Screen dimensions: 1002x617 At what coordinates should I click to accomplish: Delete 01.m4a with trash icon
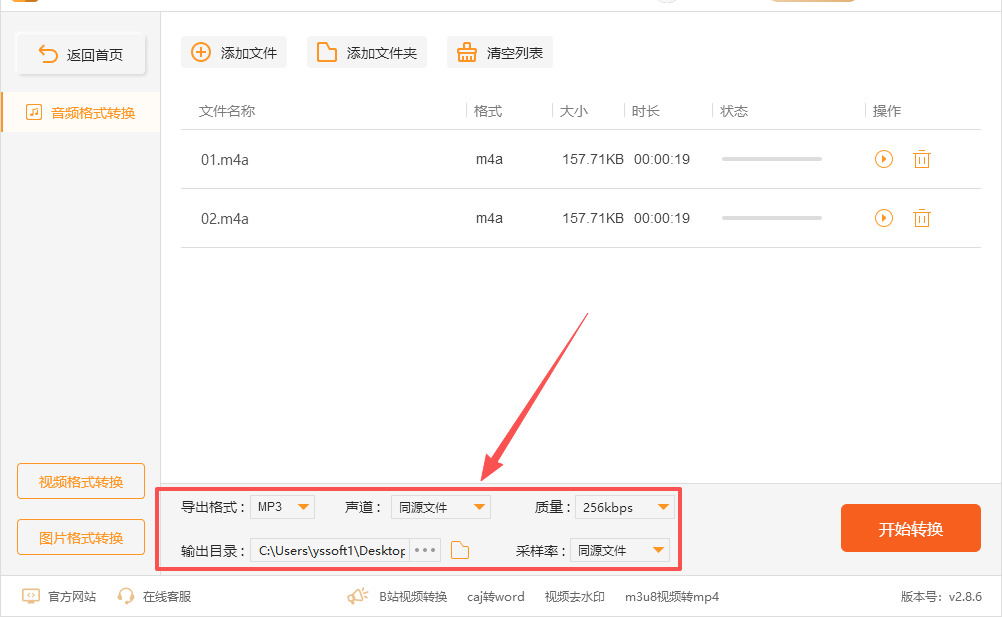point(921,159)
